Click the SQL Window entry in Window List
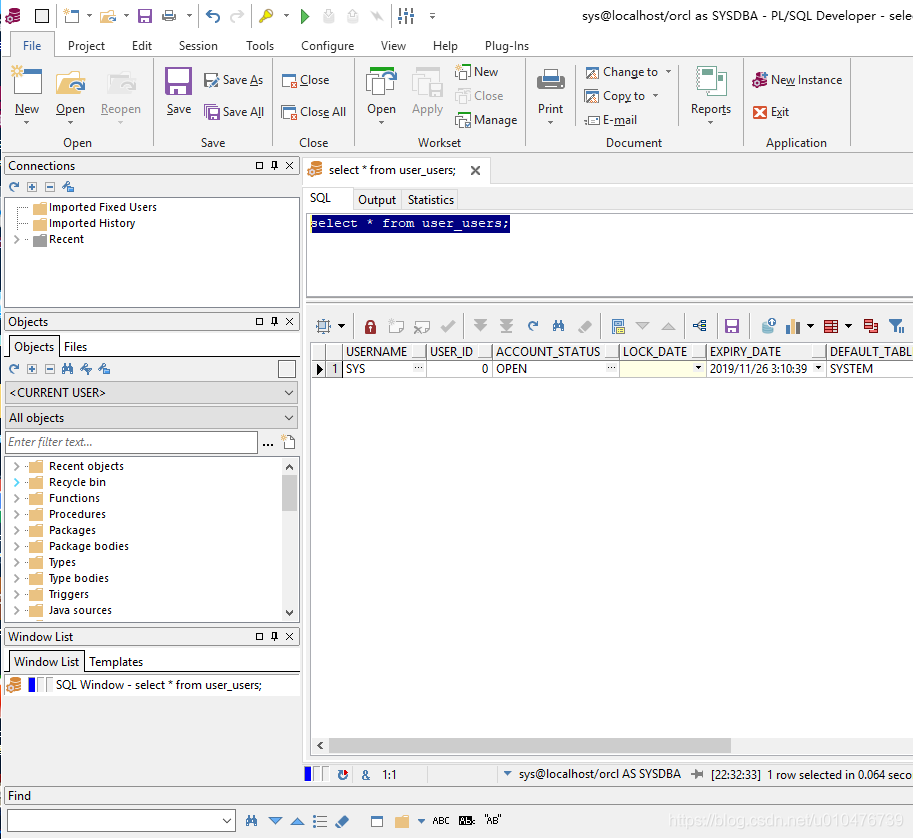This screenshot has width=913, height=839. click(x=153, y=685)
